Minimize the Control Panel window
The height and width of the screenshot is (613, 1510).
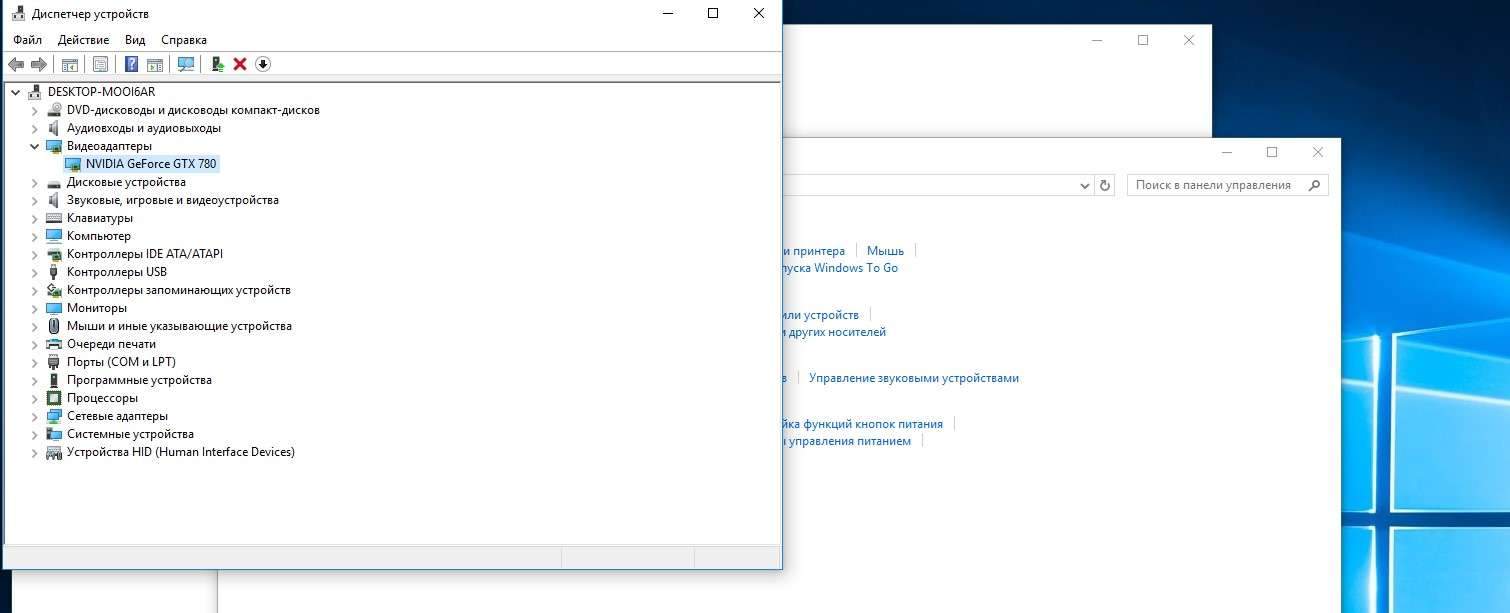pos(1226,152)
